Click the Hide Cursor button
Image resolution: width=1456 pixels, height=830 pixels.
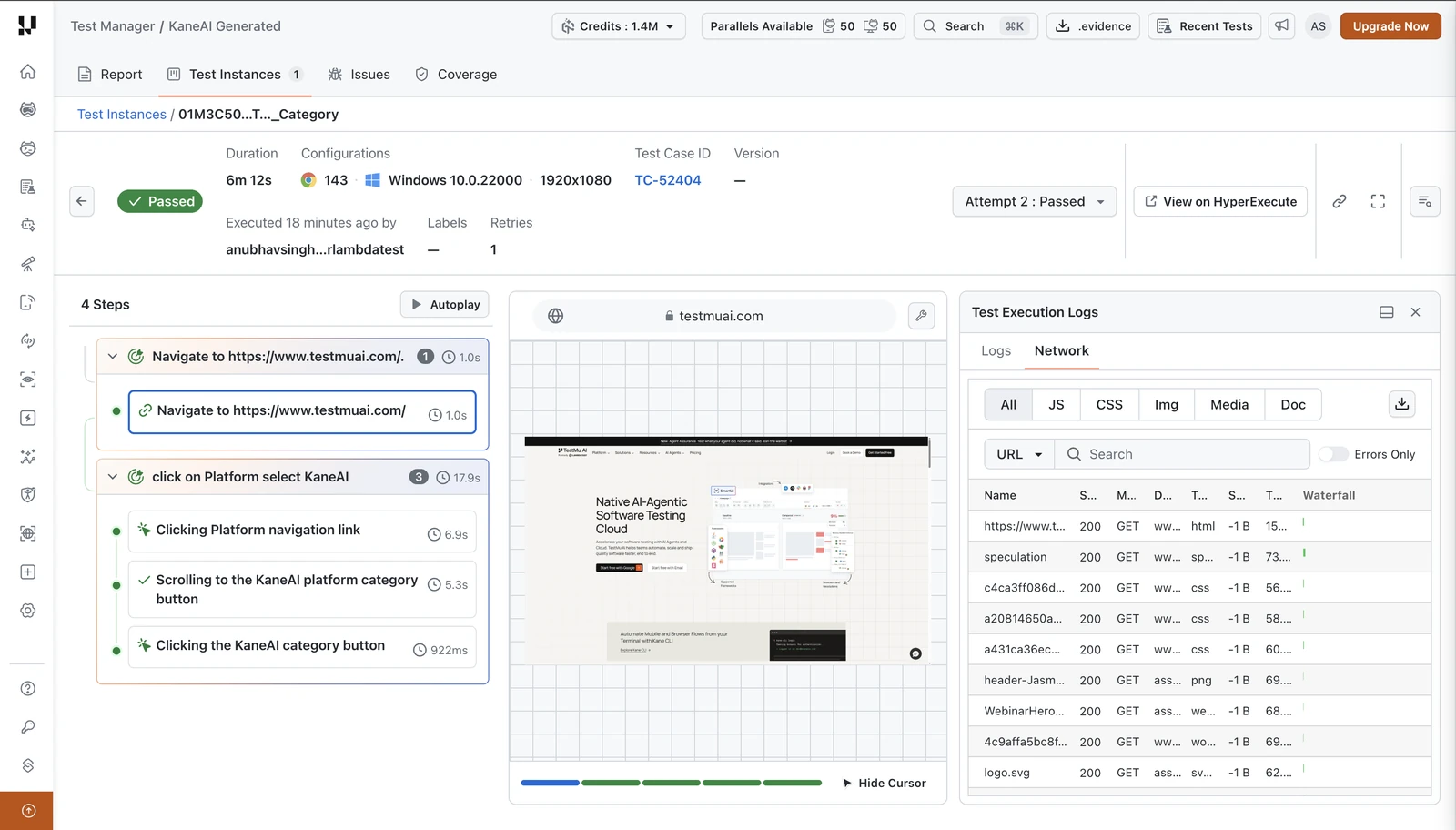pyautogui.click(x=884, y=783)
